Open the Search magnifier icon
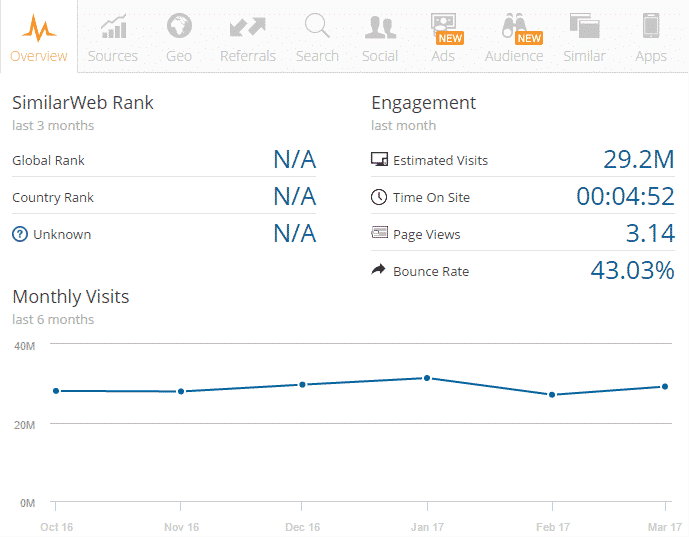Image resolution: width=689 pixels, height=537 pixels. point(317,26)
